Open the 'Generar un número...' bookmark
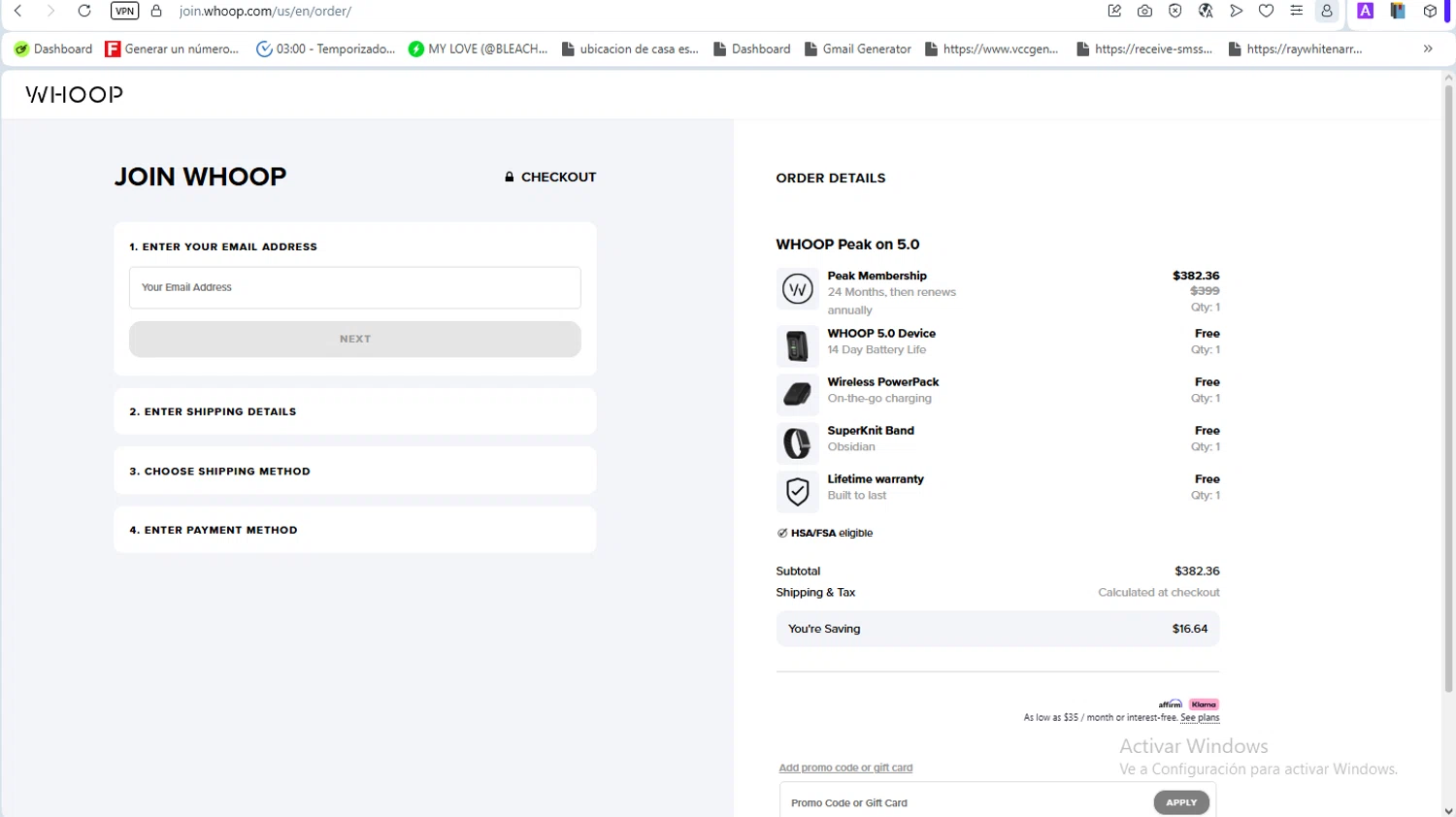 tap(172, 49)
